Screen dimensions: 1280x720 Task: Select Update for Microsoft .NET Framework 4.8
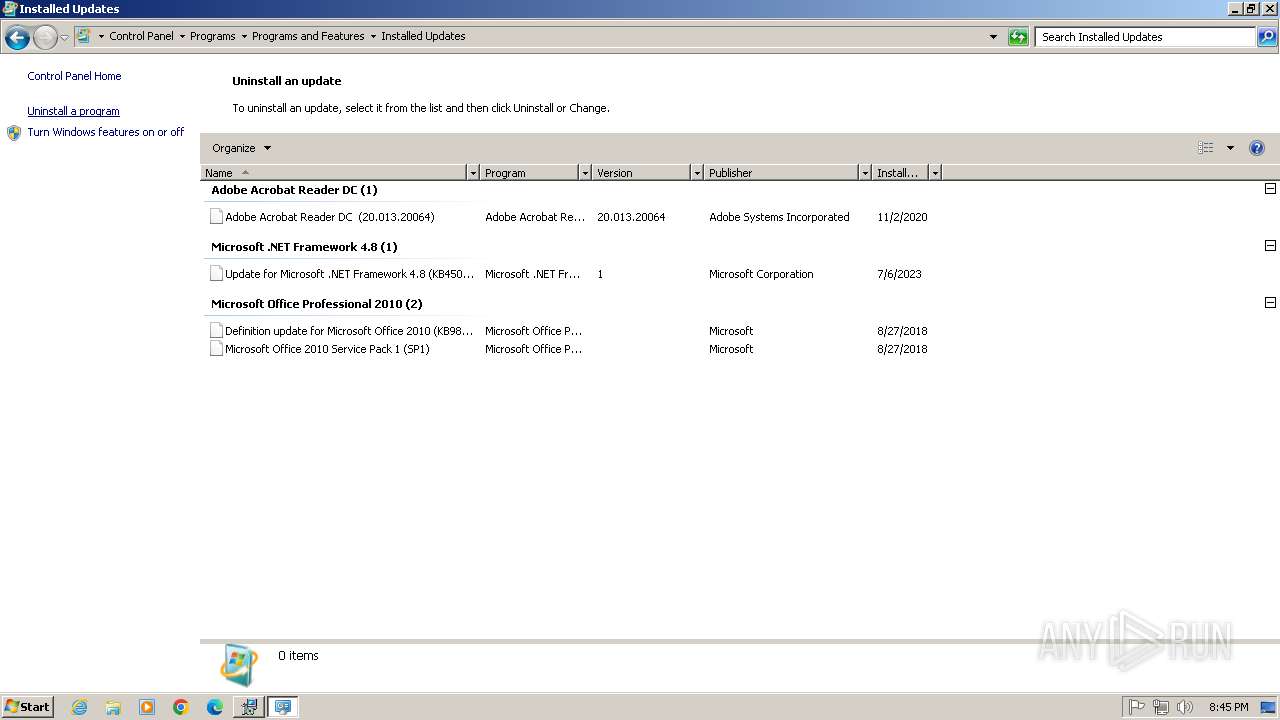(349, 274)
